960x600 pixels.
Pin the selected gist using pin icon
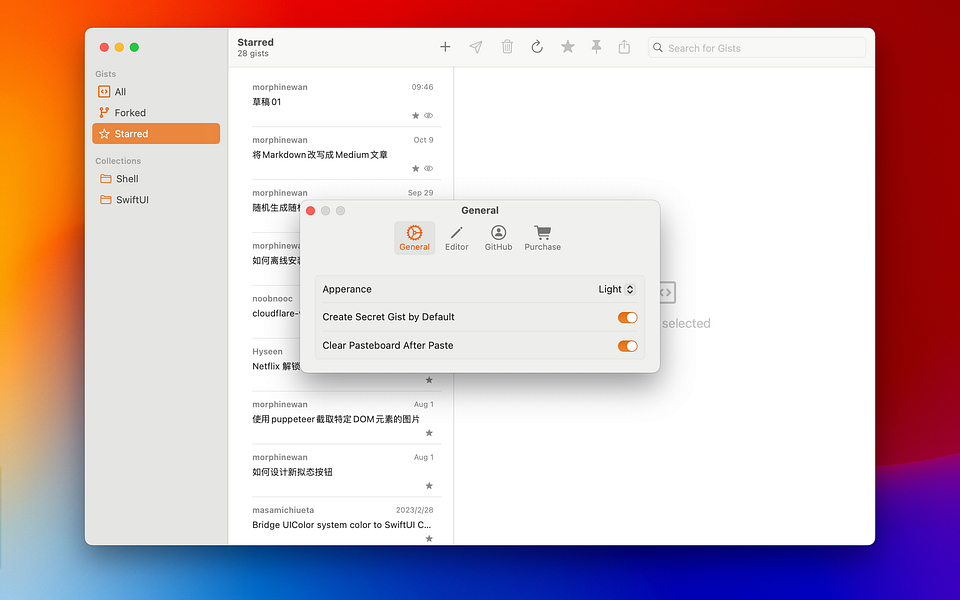[x=596, y=46]
